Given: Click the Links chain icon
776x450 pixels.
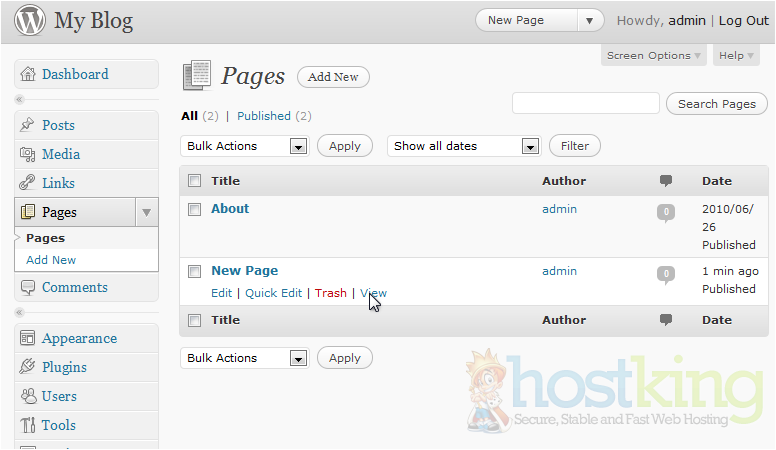Looking at the screenshot, I should coord(28,183).
